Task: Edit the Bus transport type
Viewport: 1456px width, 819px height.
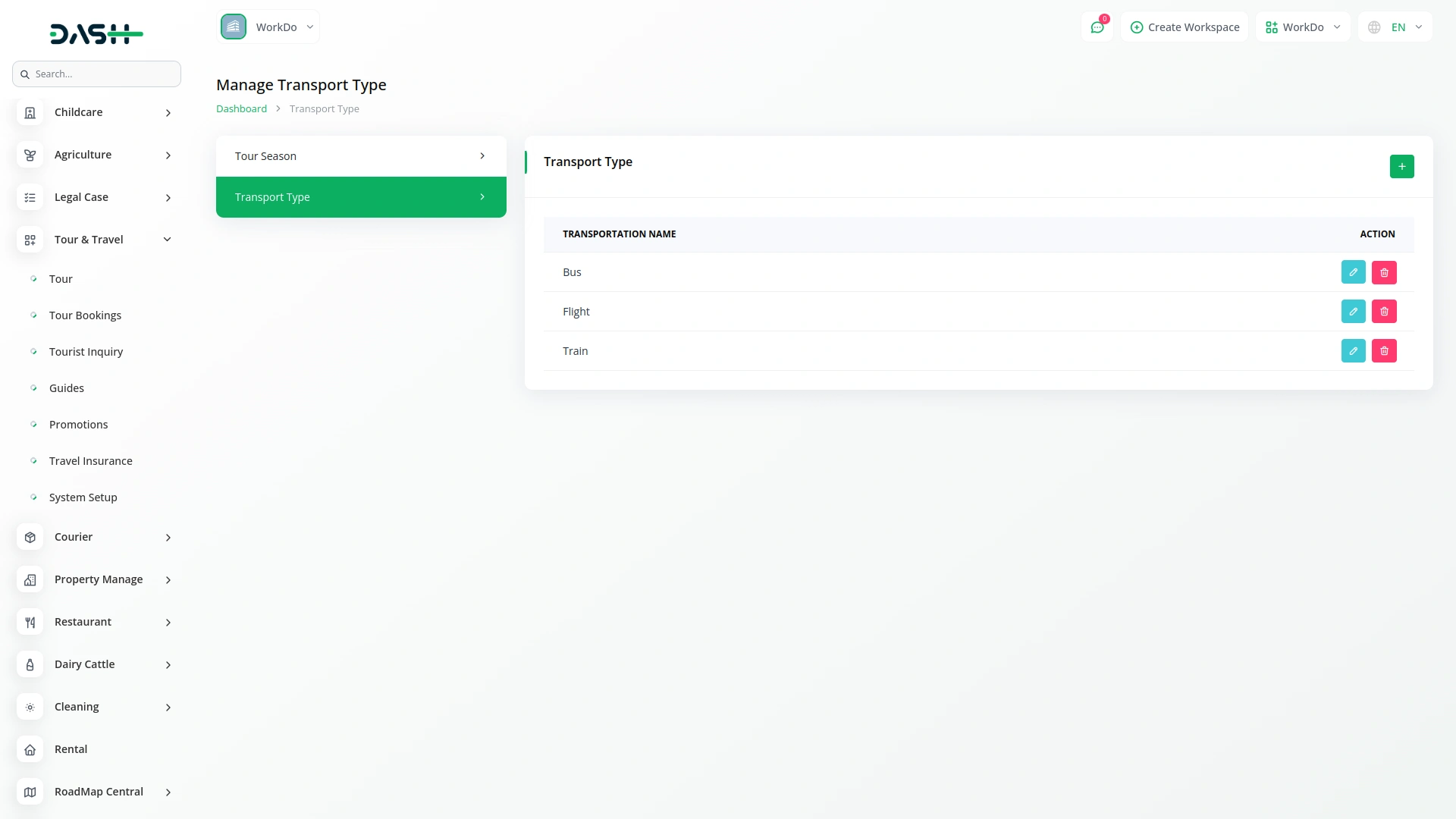Action: [x=1353, y=272]
